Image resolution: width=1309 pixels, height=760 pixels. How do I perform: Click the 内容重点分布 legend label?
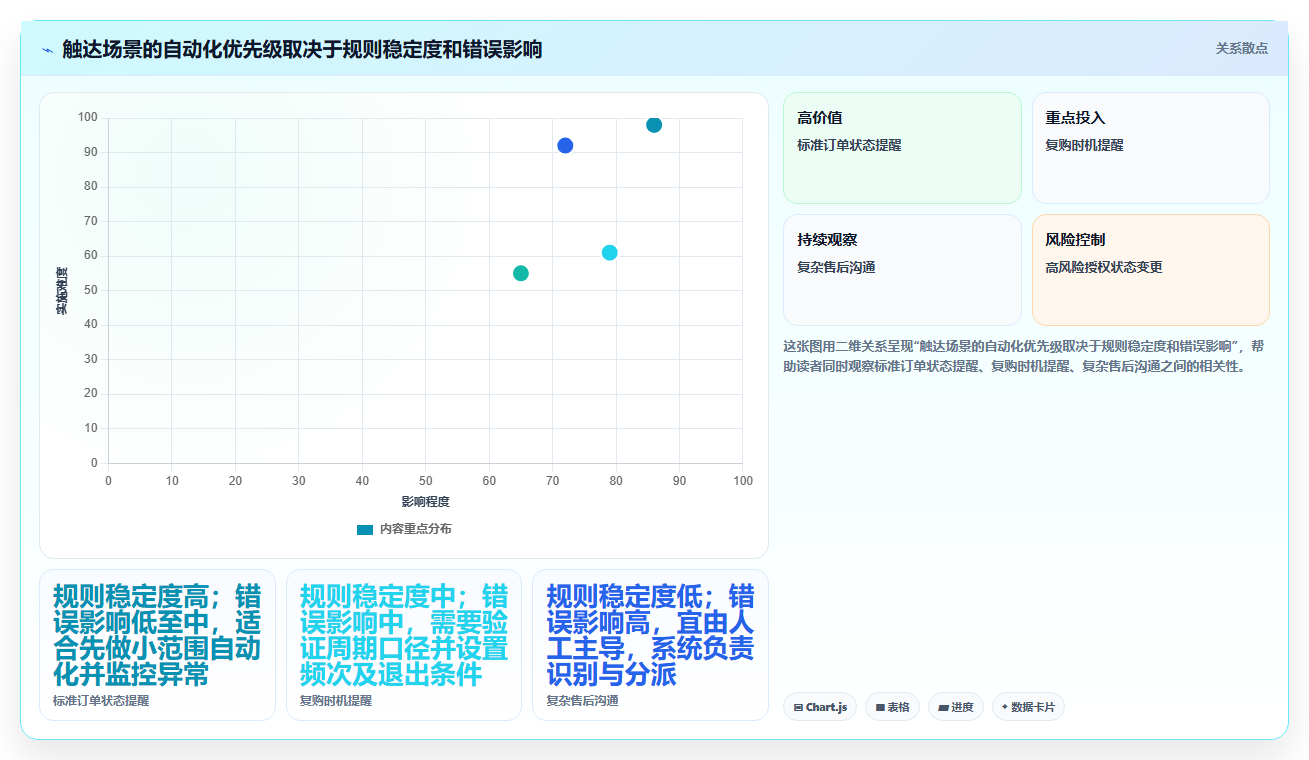coord(415,529)
